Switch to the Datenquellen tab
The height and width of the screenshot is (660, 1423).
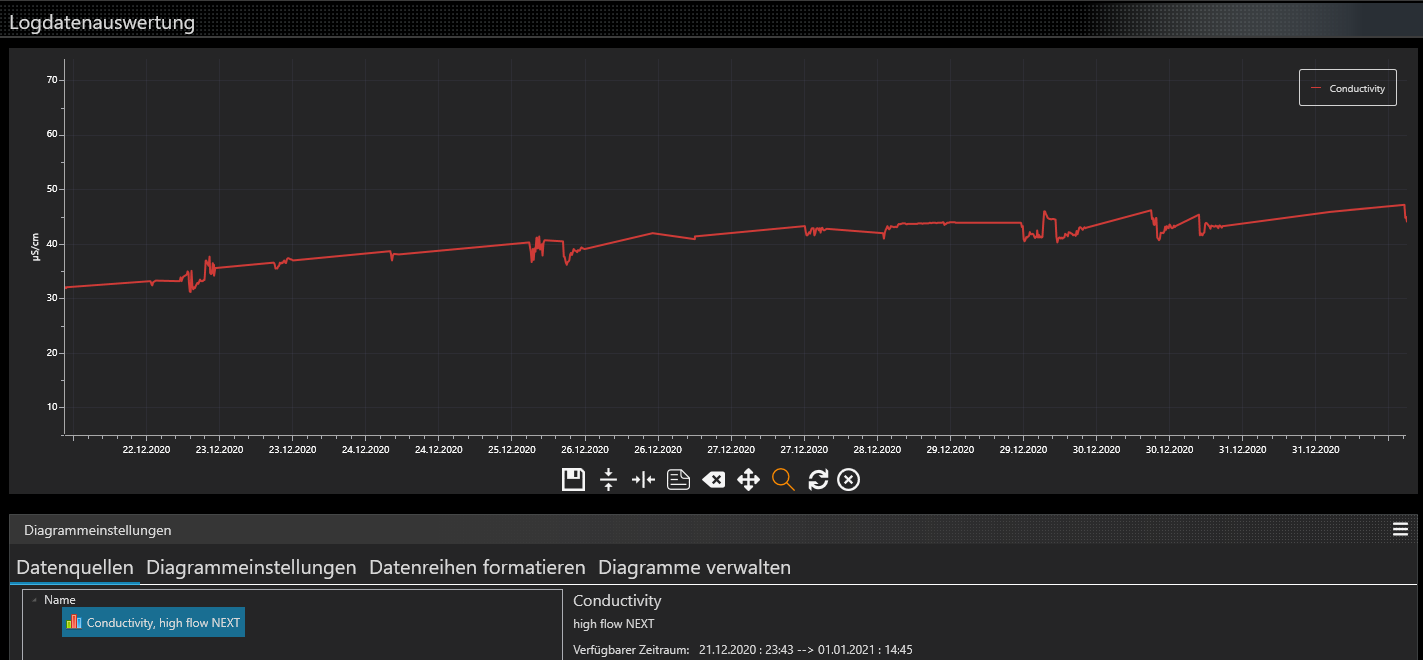(x=75, y=568)
